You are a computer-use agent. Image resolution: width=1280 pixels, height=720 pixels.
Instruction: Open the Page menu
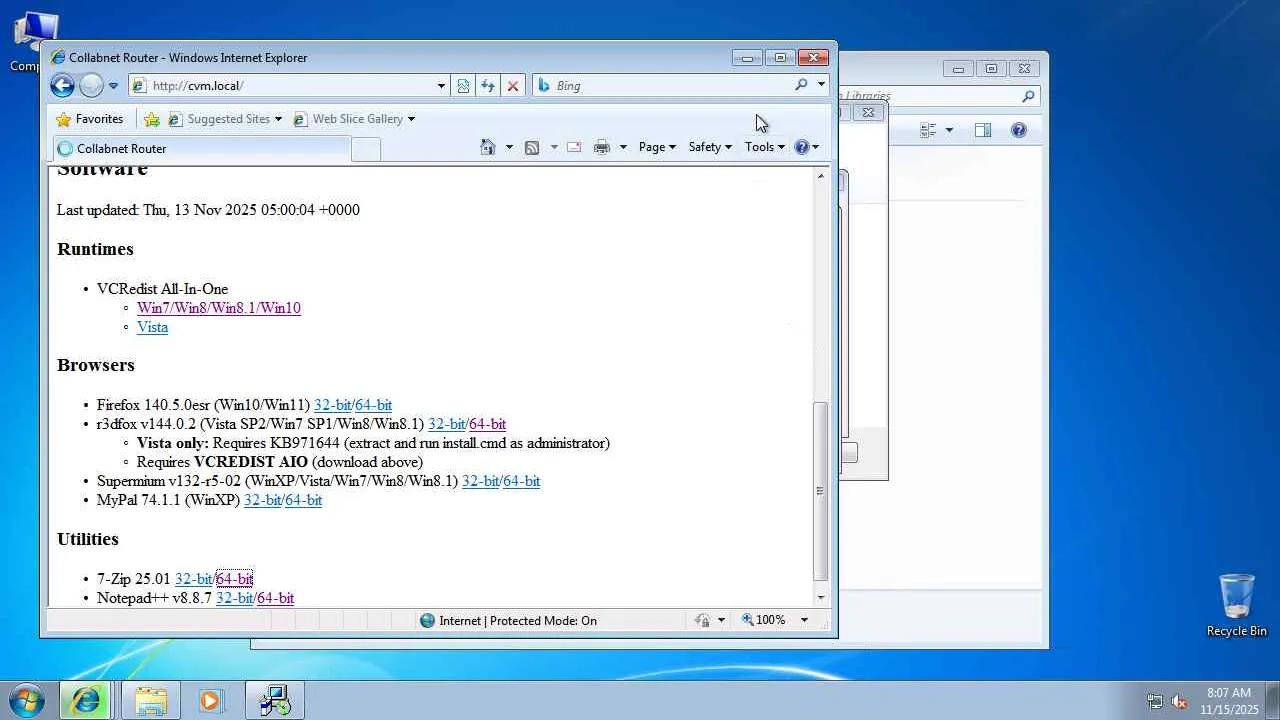pos(658,147)
